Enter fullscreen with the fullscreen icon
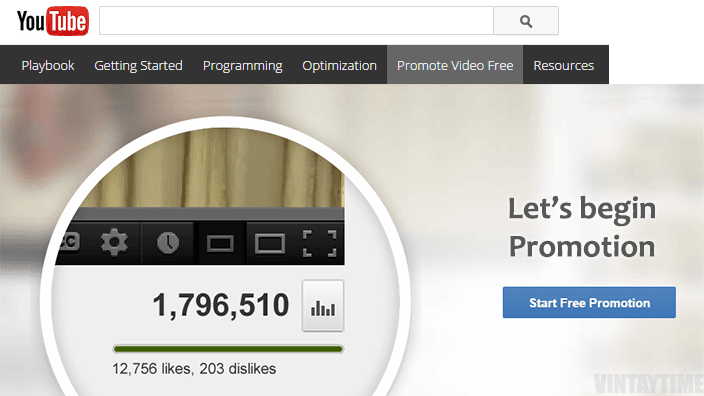Screen dimensions: 704x396 (x=320, y=243)
